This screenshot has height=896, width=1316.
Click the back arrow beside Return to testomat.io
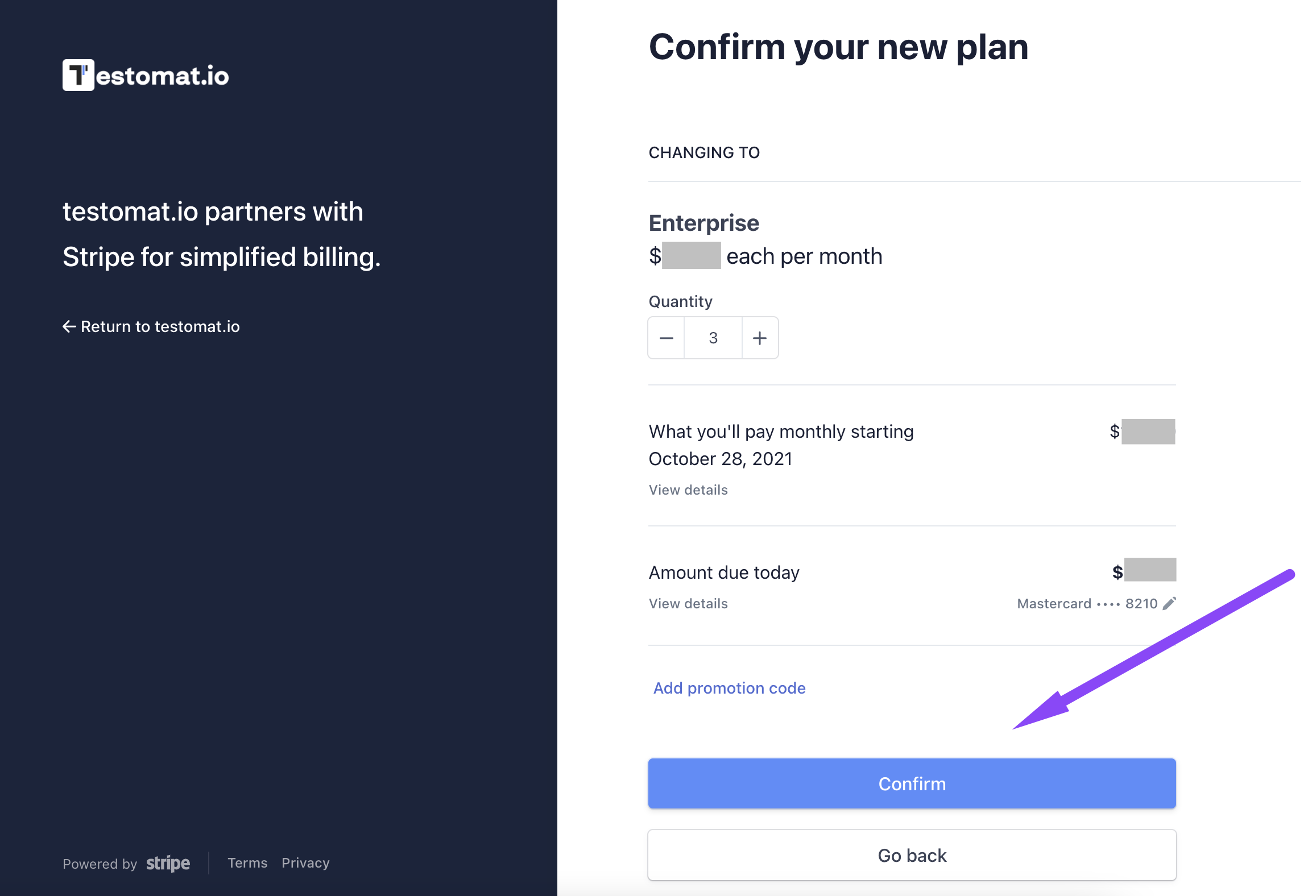coord(69,326)
